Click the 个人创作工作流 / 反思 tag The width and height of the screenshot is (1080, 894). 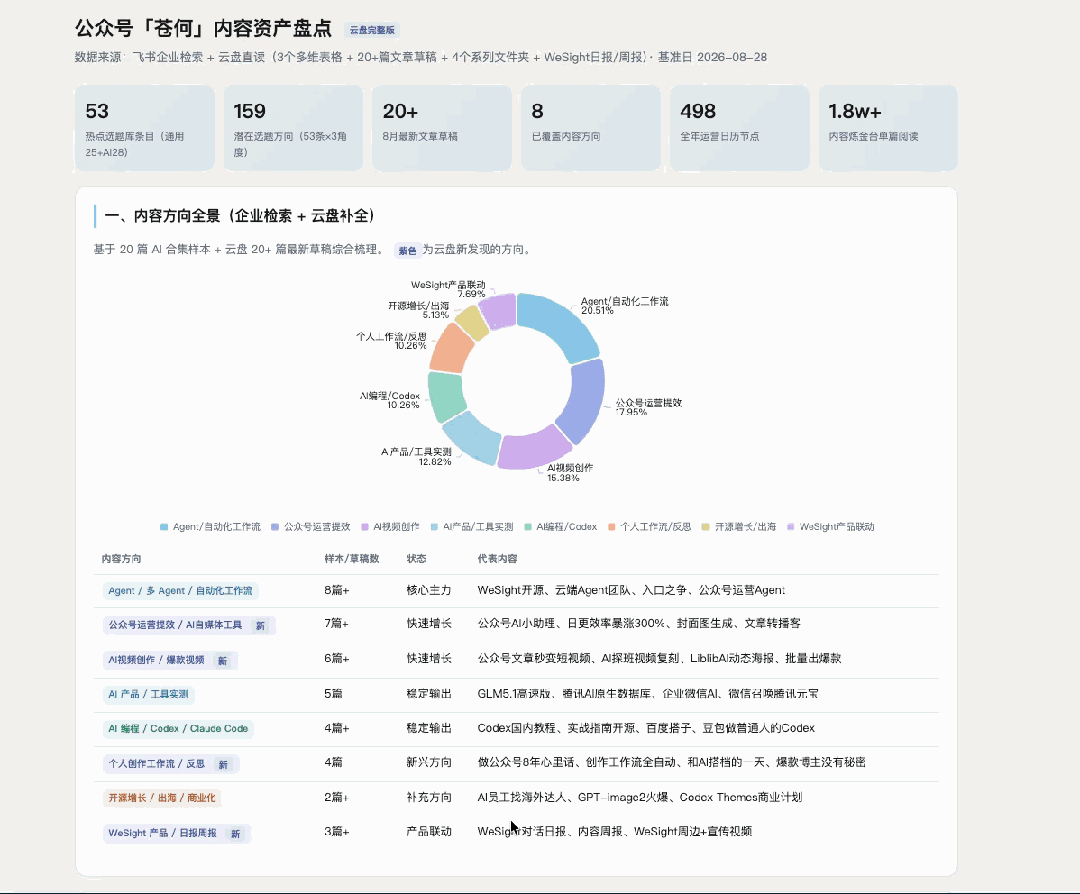[x=171, y=764]
